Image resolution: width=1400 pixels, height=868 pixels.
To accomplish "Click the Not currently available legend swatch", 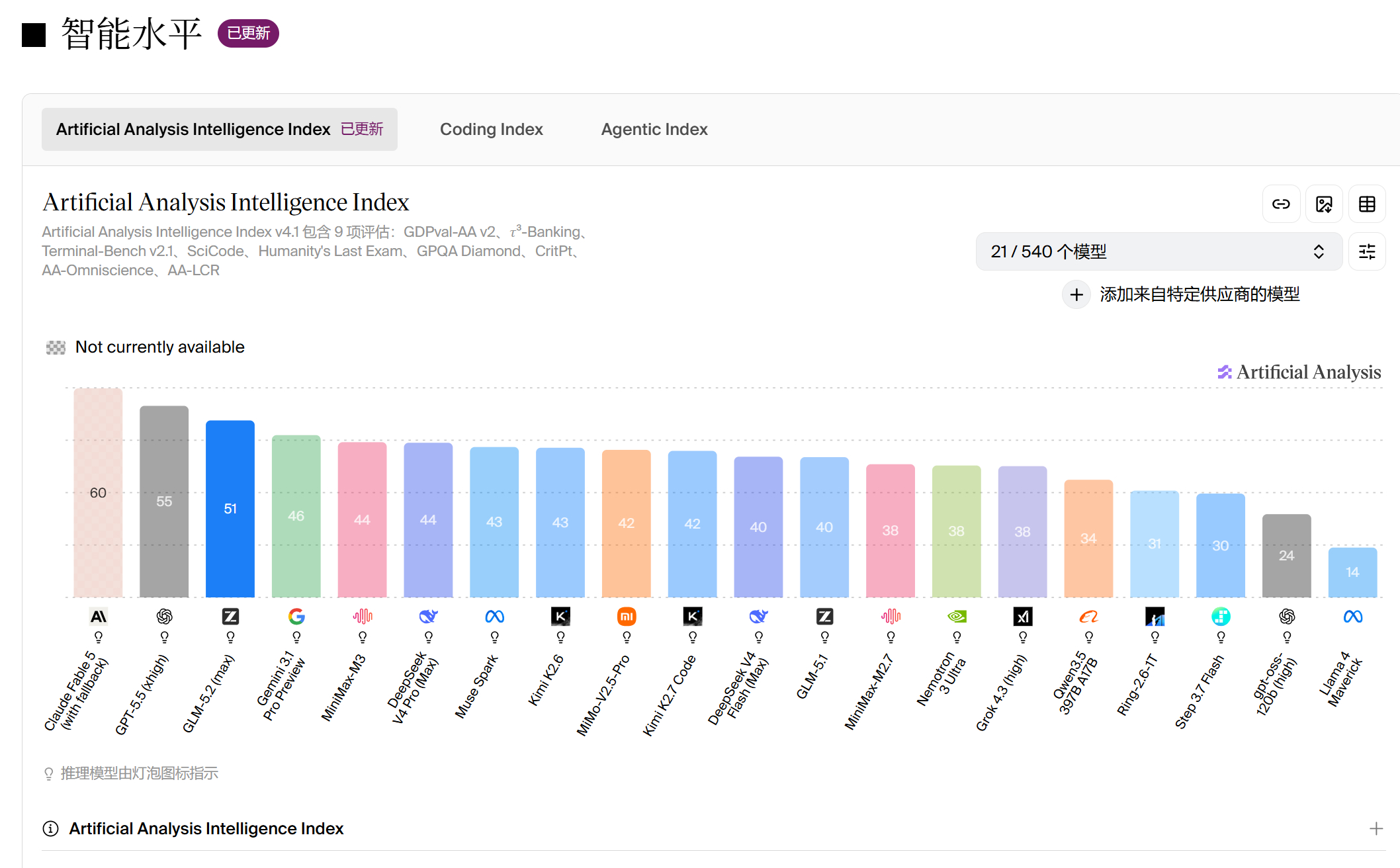I will pyautogui.click(x=56, y=347).
